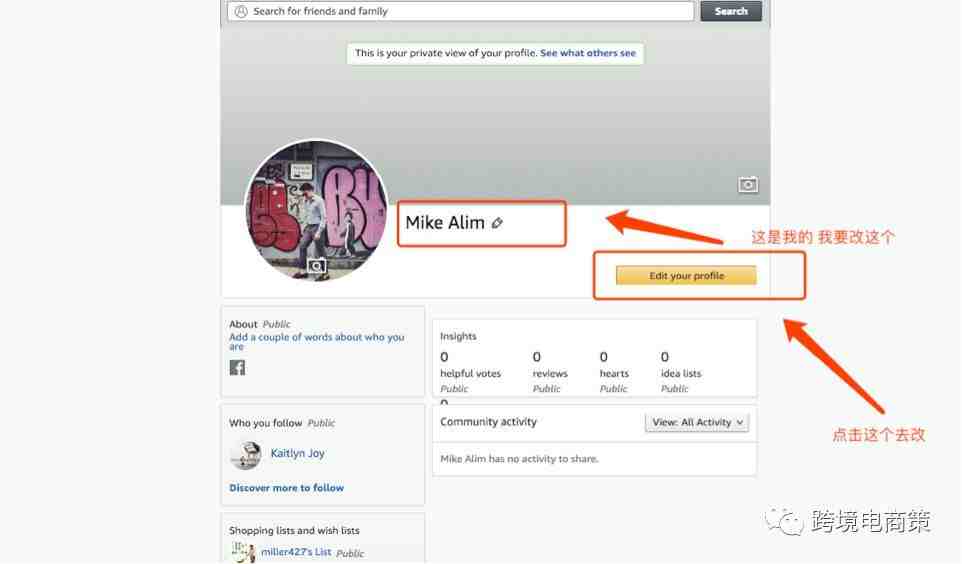Click Discover more to follow

(x=287, y=488)
